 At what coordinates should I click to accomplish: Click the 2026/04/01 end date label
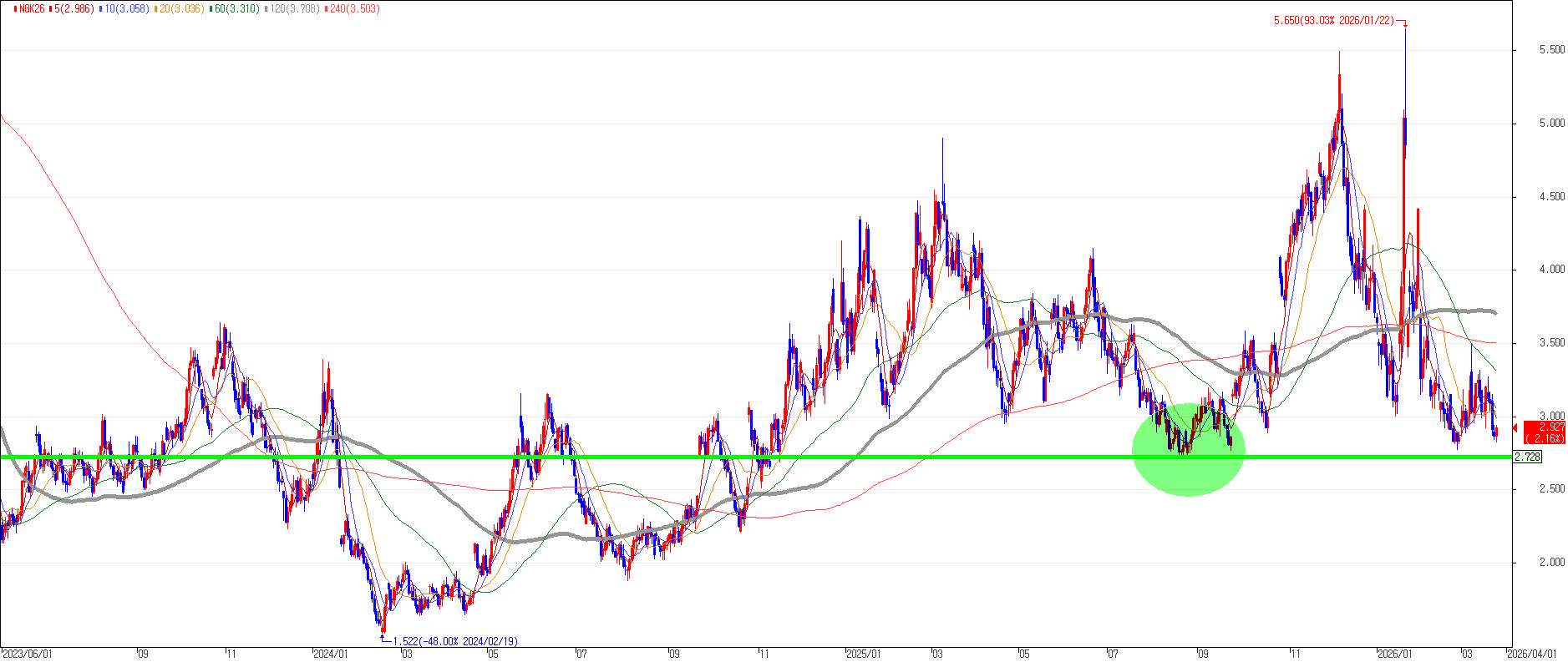(1531, 654)
